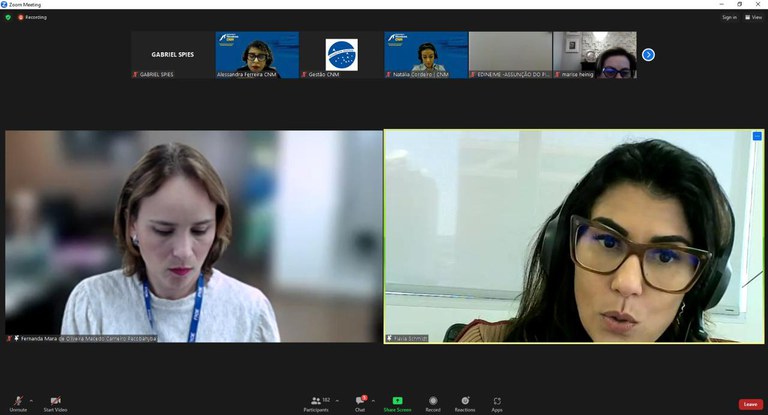Open the Reactions menu
Image resolution: width=768 pixels, height=415 pixels.
click(x=465, y=402)
